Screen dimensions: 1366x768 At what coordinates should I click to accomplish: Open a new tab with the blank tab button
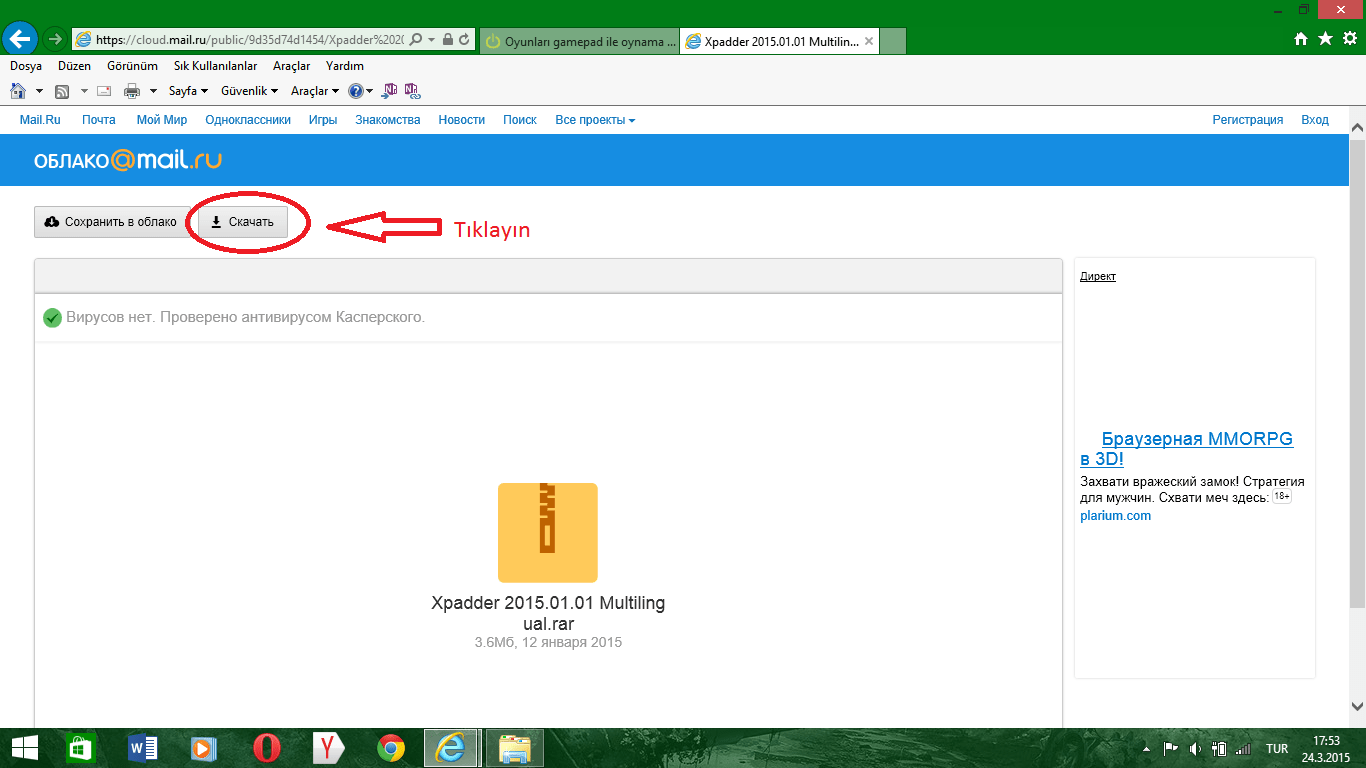[x=893, y=41]
